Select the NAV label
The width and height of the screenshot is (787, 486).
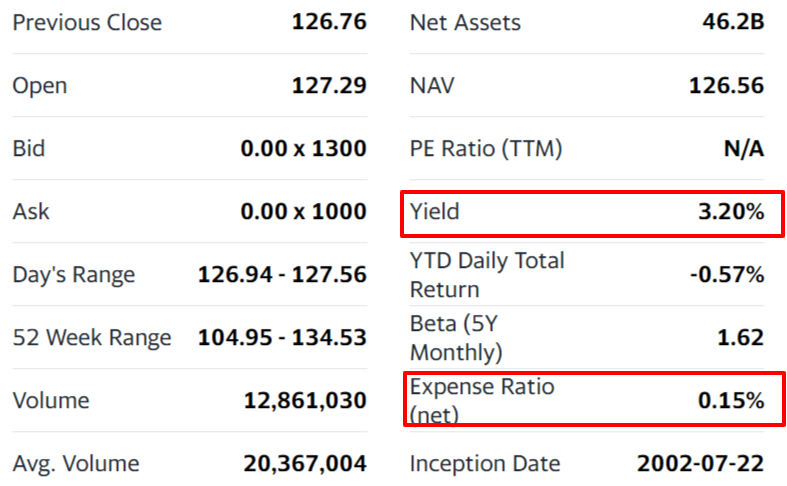point(432,86)
